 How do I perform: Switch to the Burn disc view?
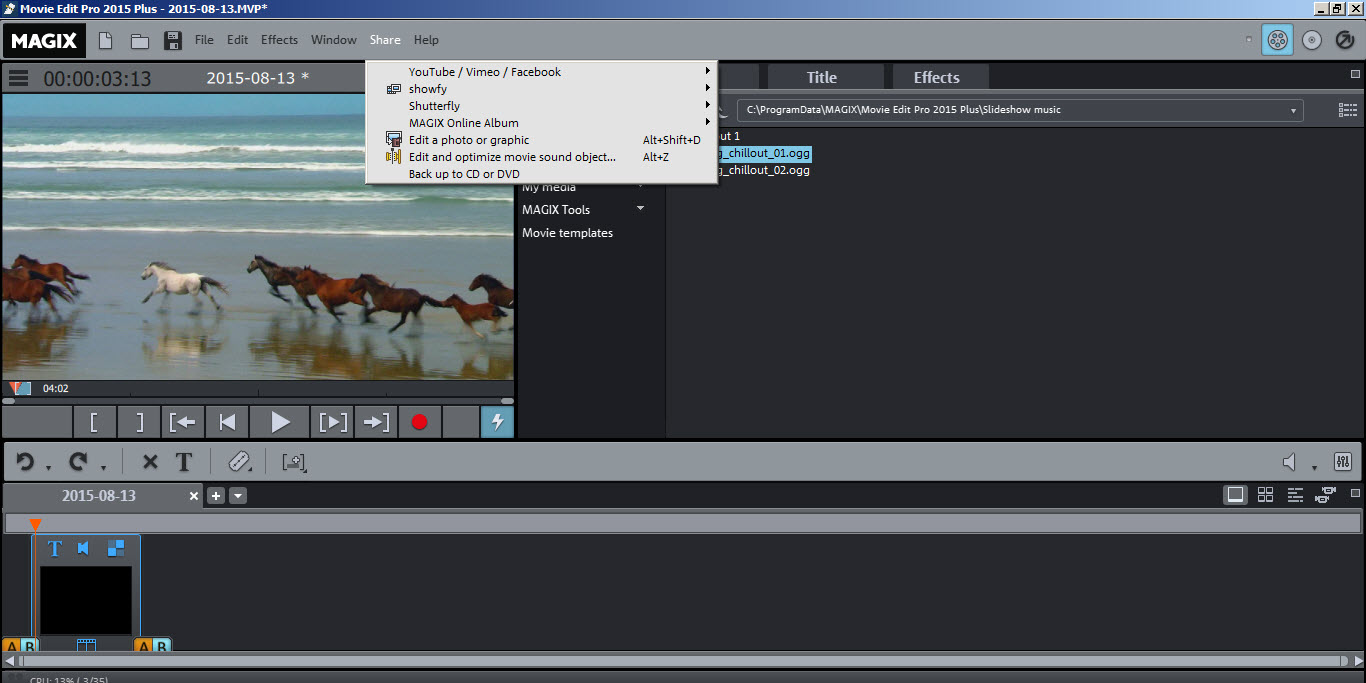click(x=1312, y=40)
